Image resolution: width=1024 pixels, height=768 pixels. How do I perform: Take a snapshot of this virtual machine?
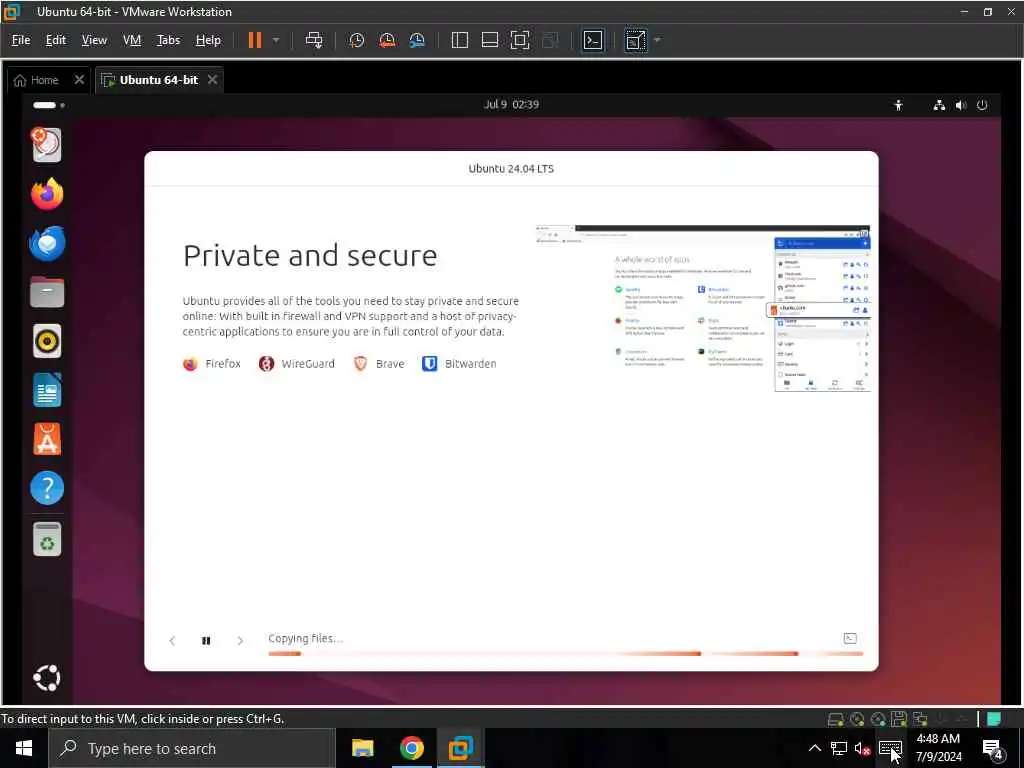click(357, 40)
